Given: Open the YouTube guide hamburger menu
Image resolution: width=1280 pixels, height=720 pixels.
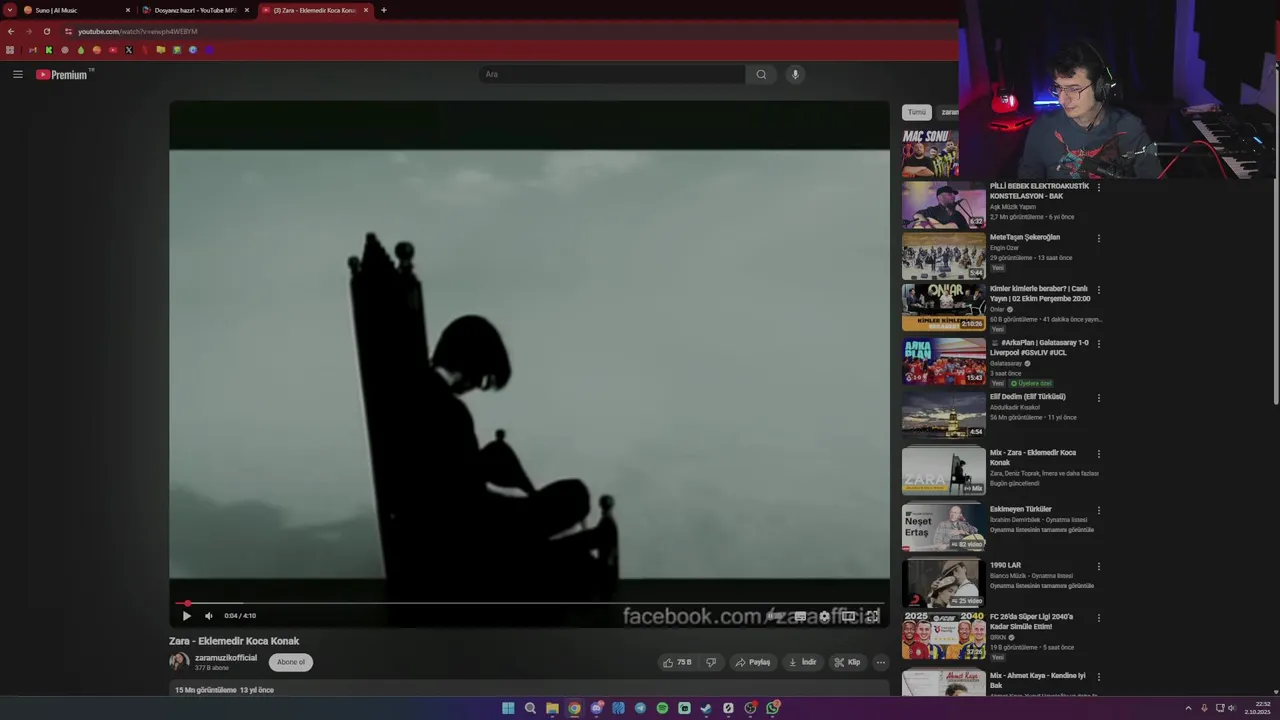Looking at the screenshot, I should 17,74.
